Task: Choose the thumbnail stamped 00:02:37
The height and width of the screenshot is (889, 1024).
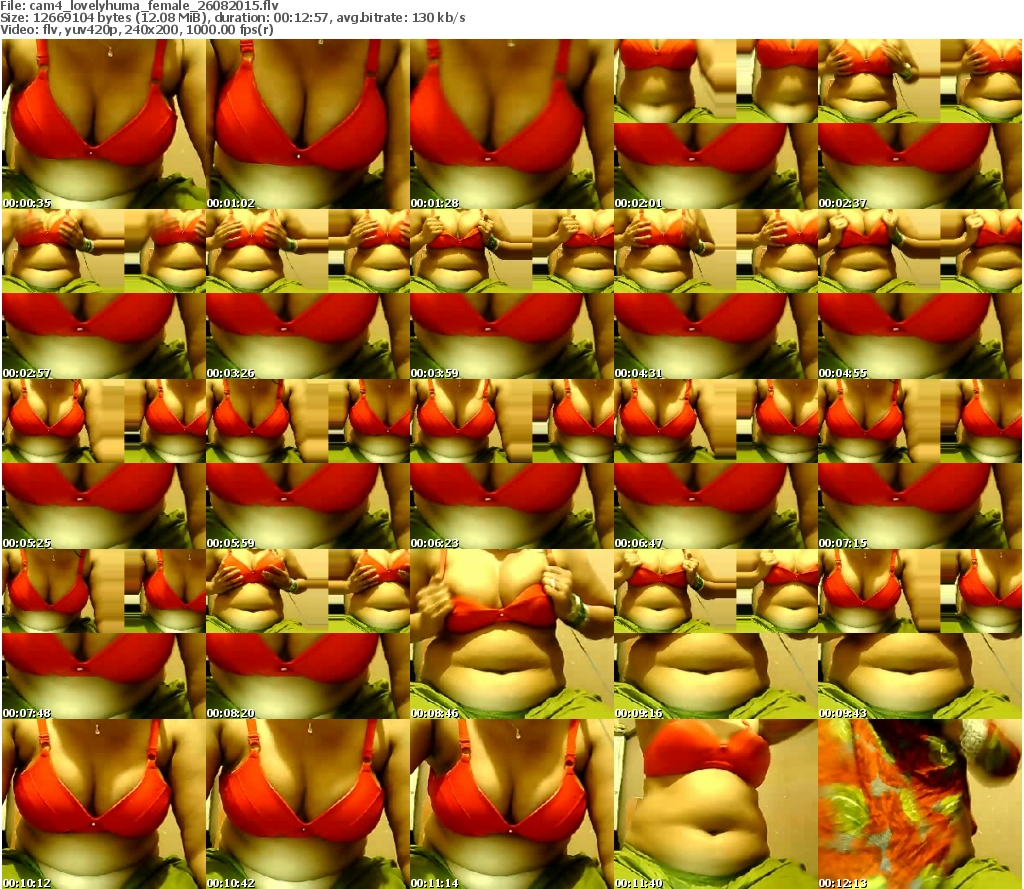Action: pyautogui.click(x=920, y=124)
